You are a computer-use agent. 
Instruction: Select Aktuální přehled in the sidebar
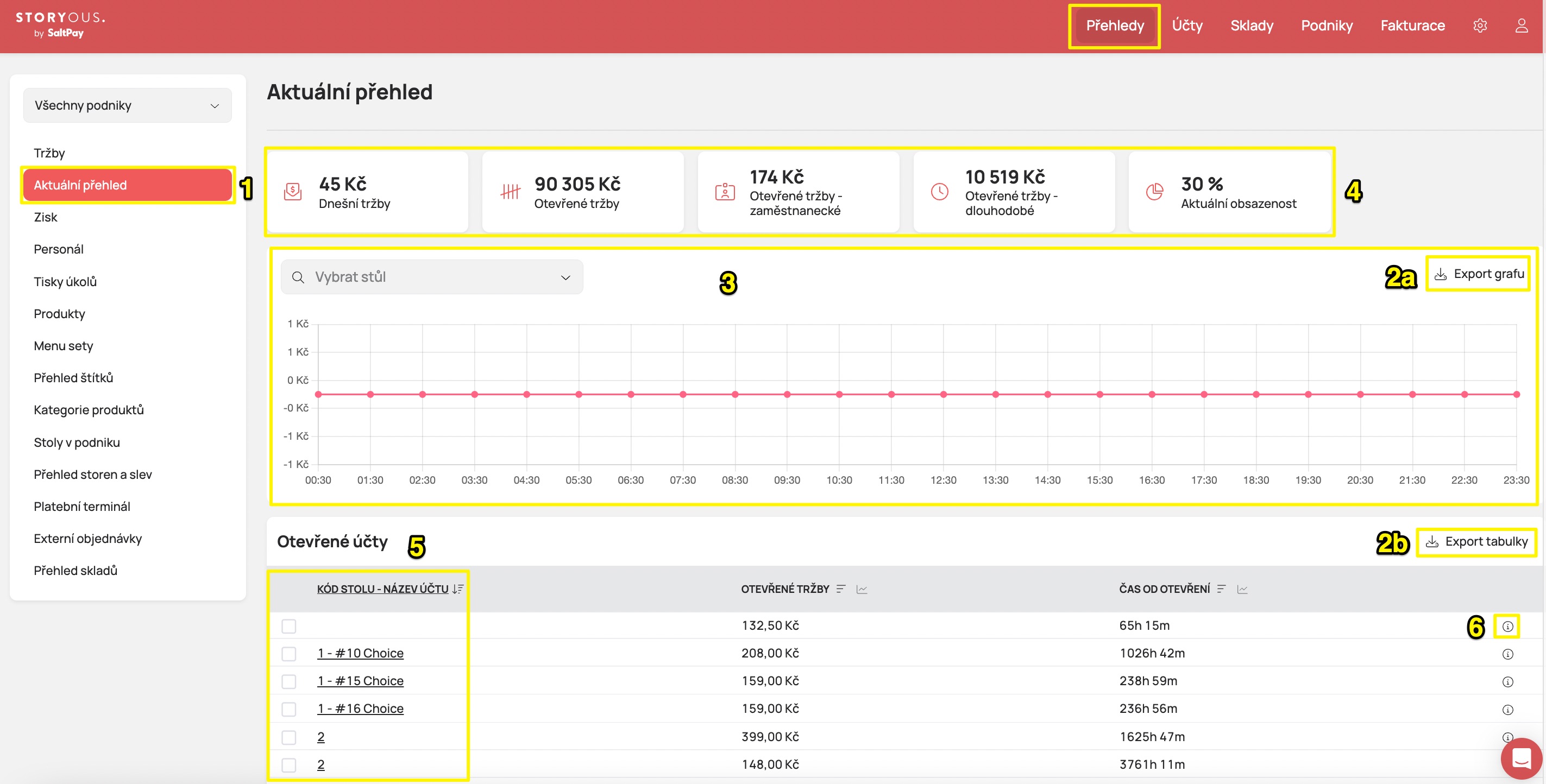click(127, 185)
